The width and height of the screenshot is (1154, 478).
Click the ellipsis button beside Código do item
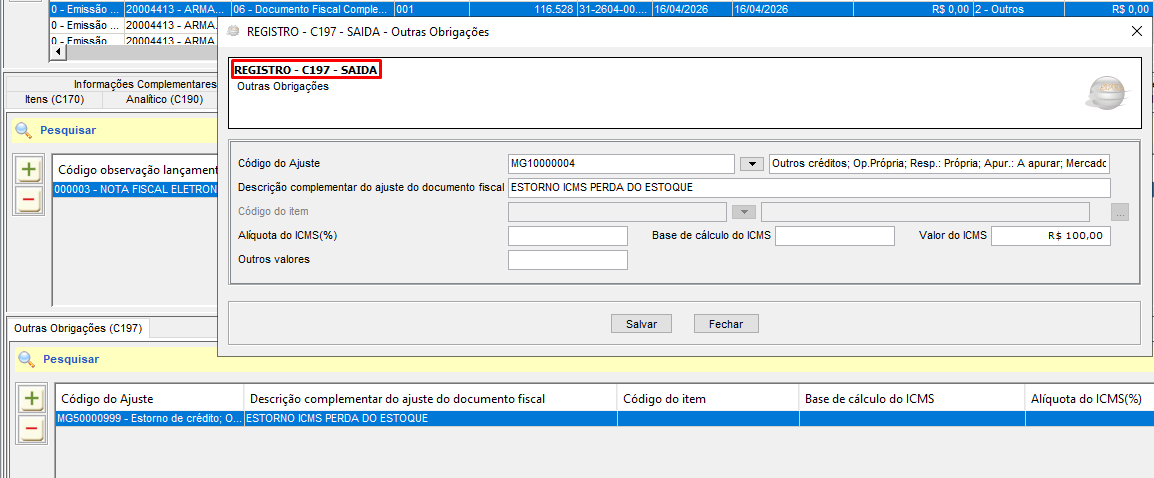click(x=1120, y=212)
